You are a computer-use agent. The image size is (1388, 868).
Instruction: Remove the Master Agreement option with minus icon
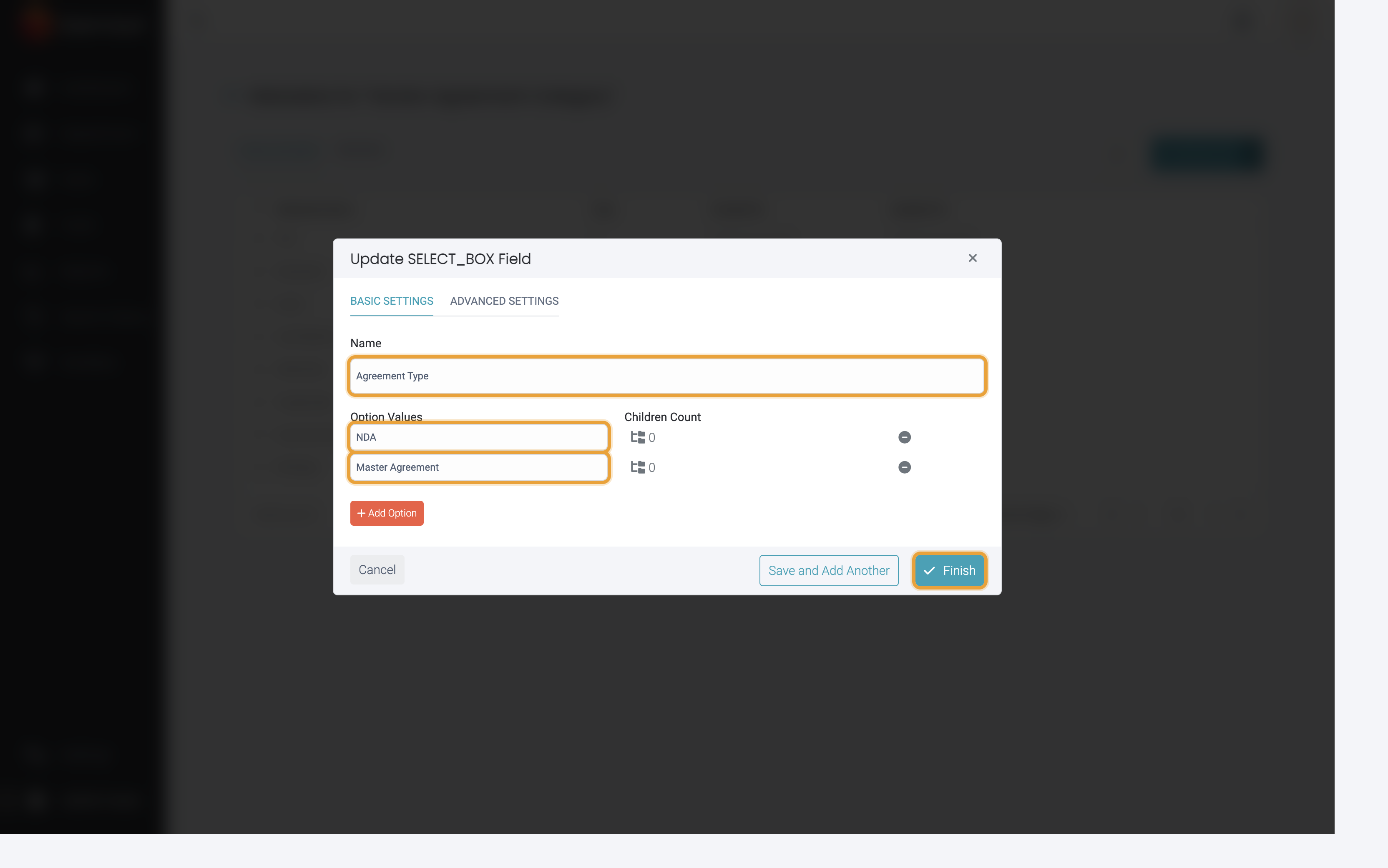tap(905, 467)
